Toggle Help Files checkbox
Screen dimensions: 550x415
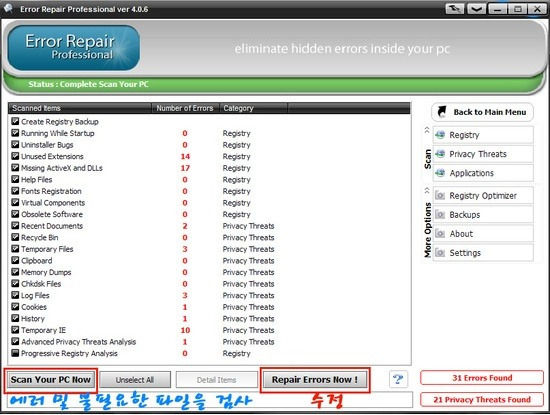pyautogui.click(x=15, y=179)
